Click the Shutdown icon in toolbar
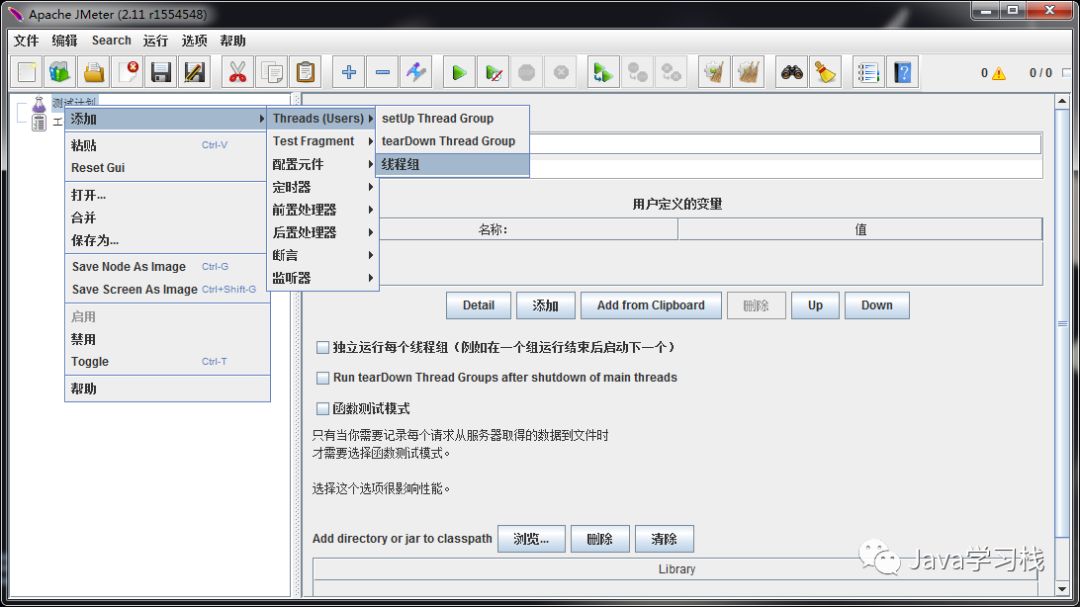The image size is (1080, 607). pyautogui.click(x=561, y=72)
